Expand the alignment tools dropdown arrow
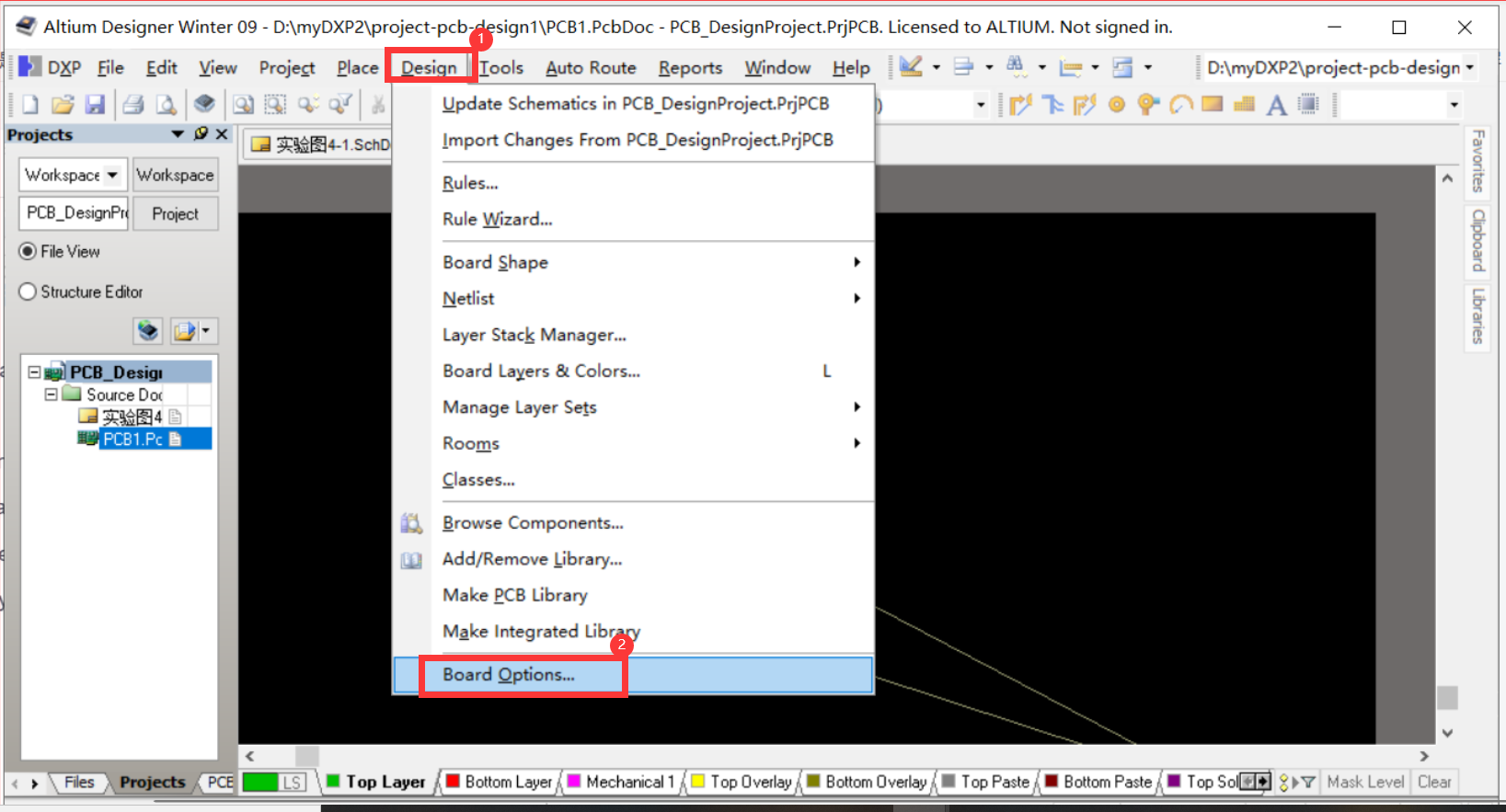This screenshot has width=1506, height=812. tap(989, 67)
